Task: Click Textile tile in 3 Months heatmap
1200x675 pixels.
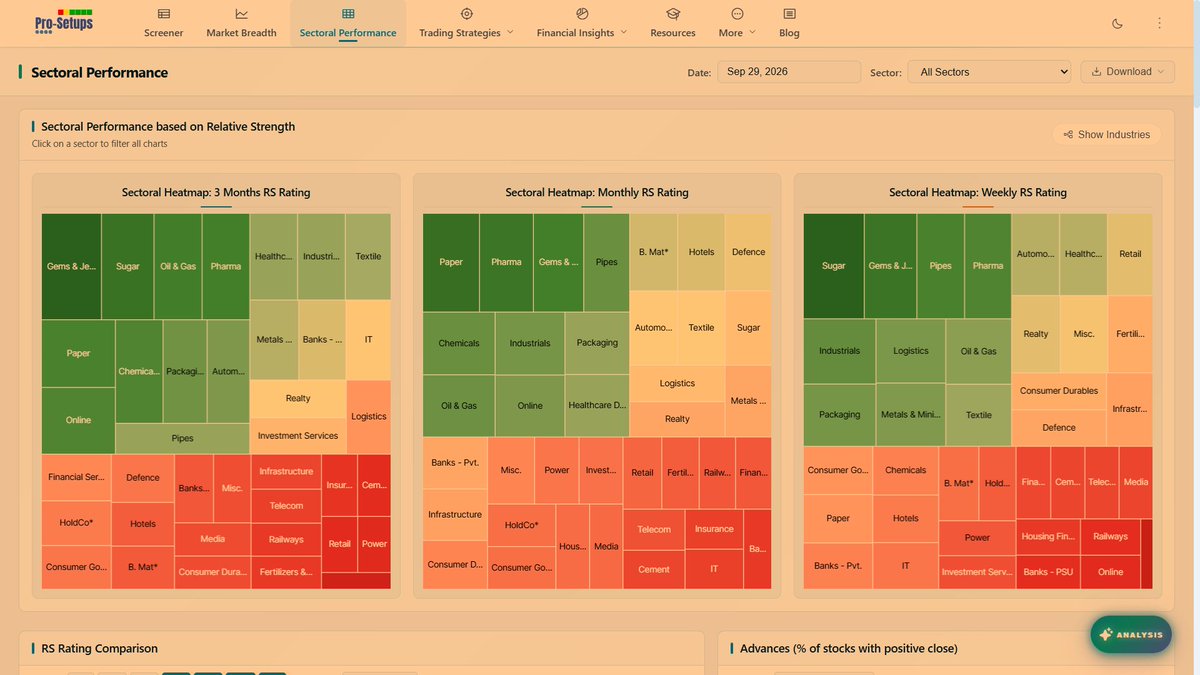Action: pyautogui.click(x=368, y=256)
